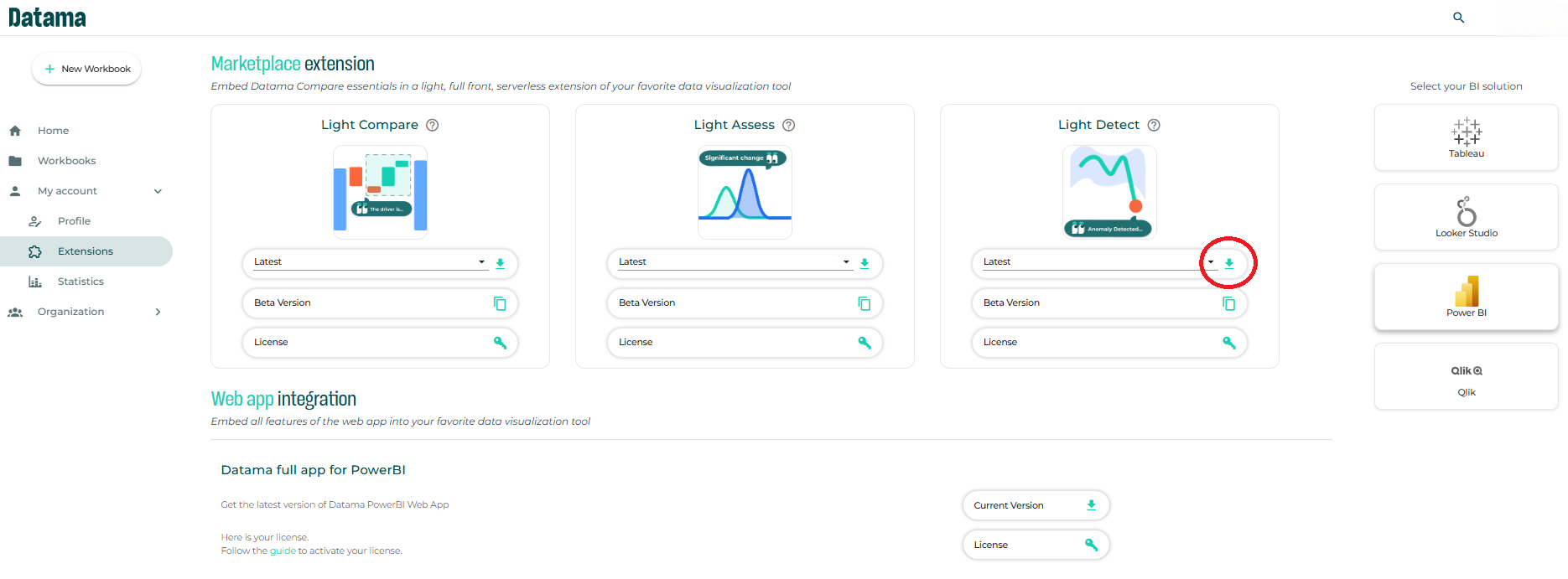Click the full app License key icon
Viewport: 1568px width, 579px height.
tap(1092, 545)
